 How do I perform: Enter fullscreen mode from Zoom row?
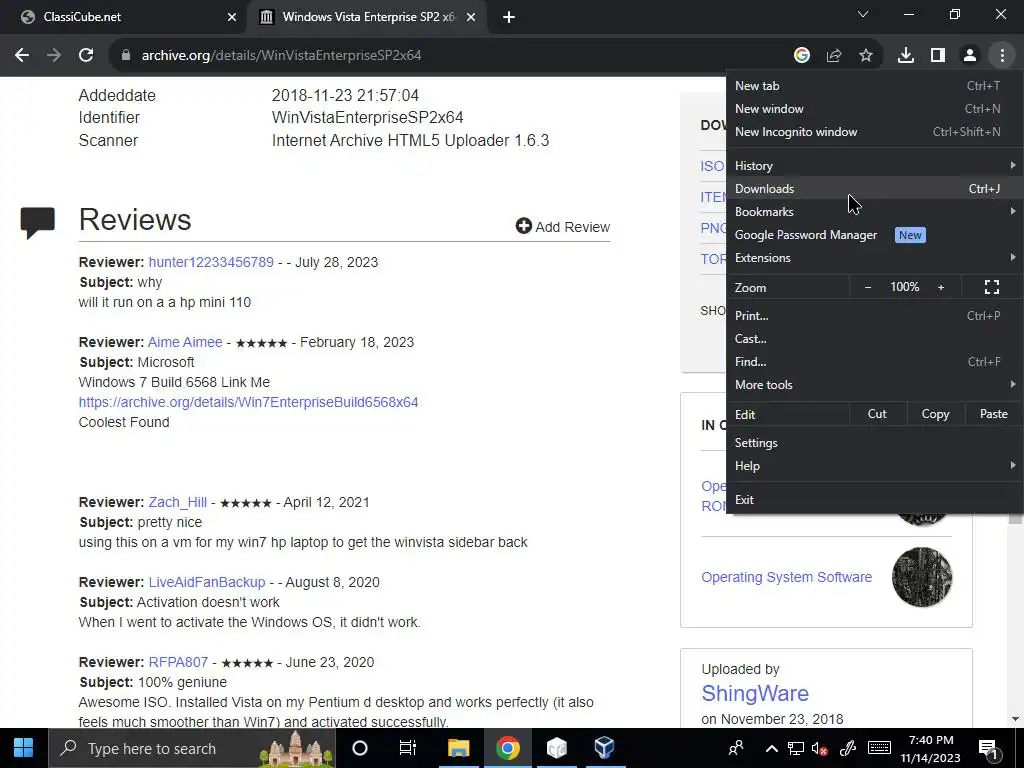992,287
